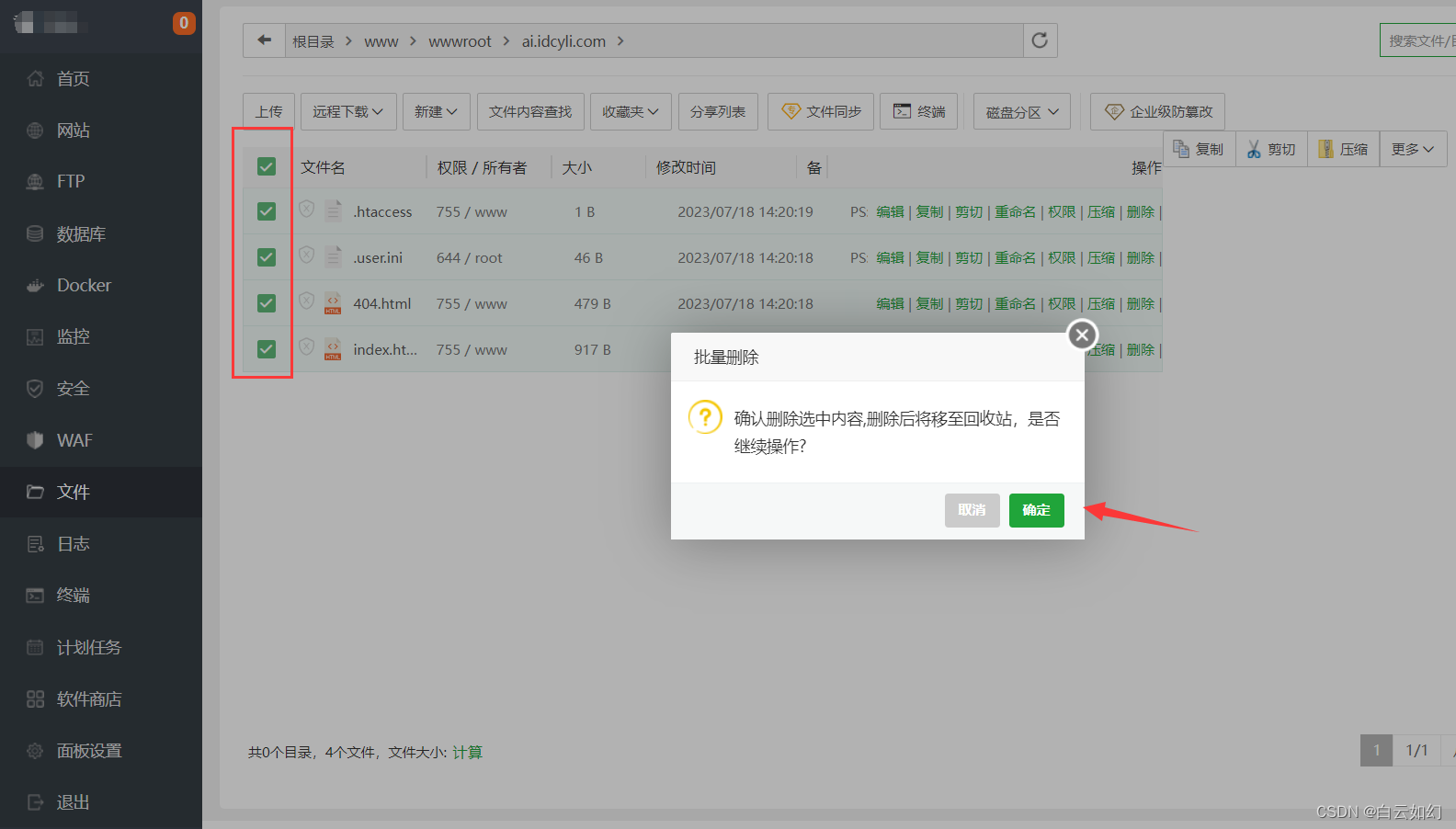Close the batch delete dialog with X
Image resolution: width=1456 pixels, height=829 pixels.
1082,335
